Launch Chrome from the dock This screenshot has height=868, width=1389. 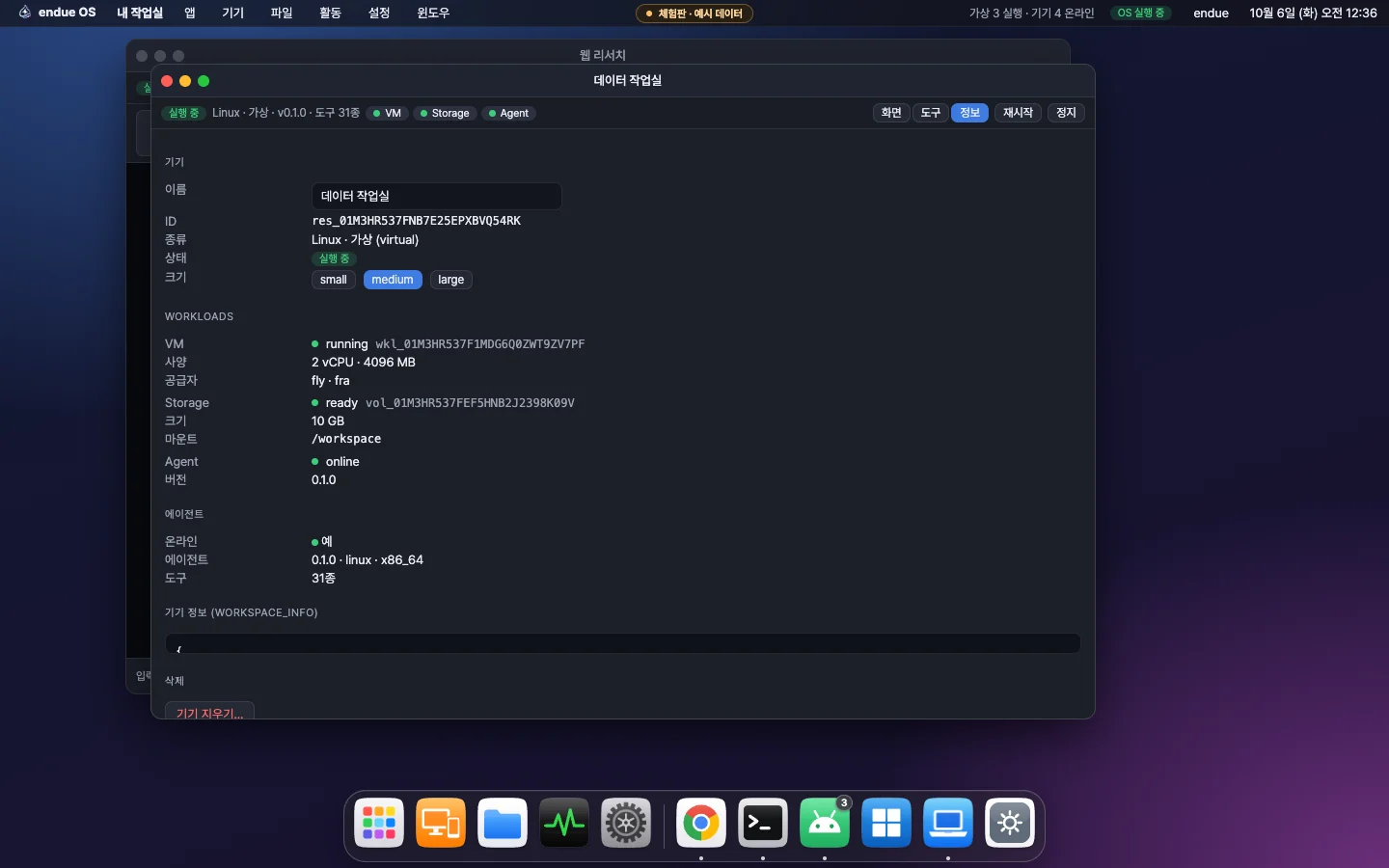click(701, 823)
